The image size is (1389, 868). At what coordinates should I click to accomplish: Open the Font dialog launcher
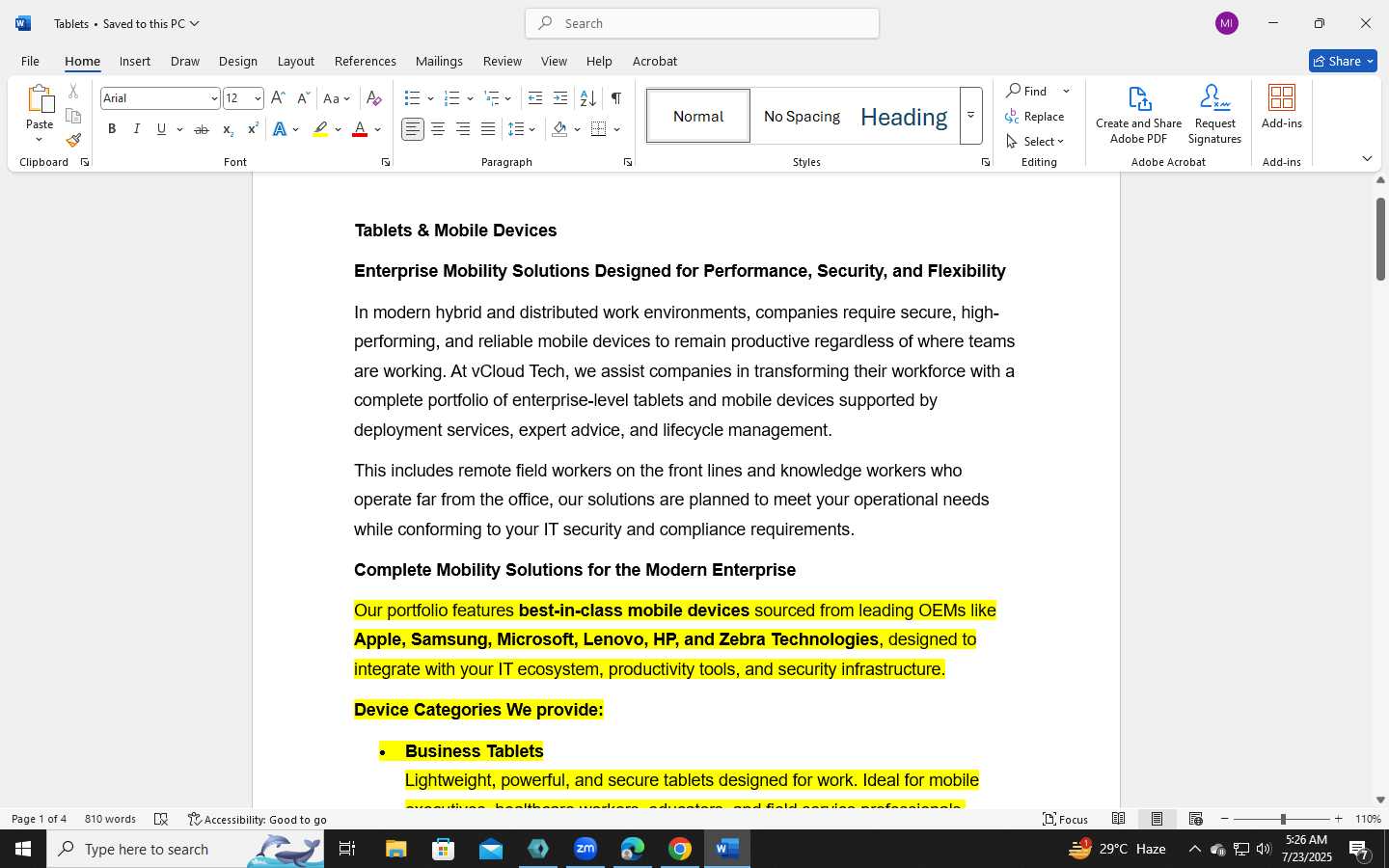coord(386,162)
